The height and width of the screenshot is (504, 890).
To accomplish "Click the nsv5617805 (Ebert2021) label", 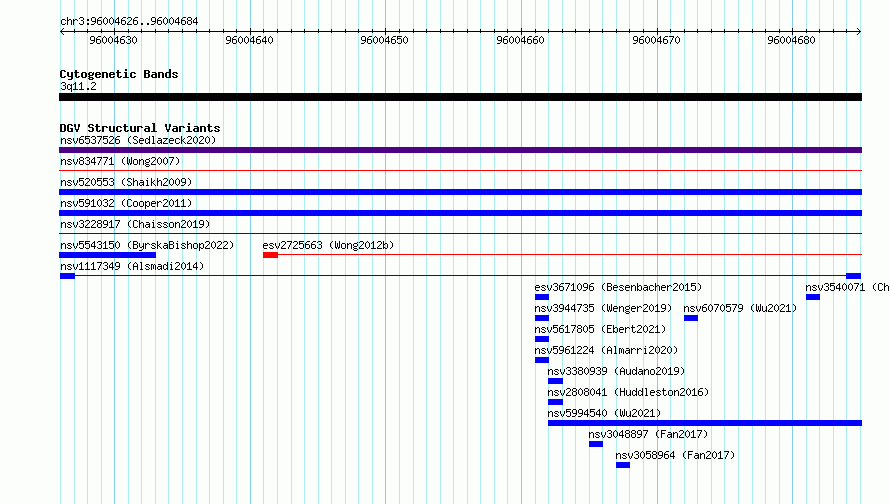I will (600, 329).
